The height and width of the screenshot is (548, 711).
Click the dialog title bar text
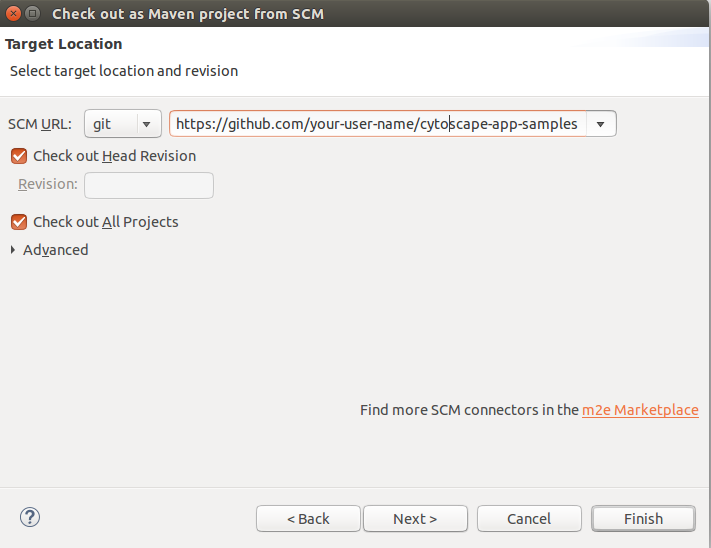[x=187, y=14]
